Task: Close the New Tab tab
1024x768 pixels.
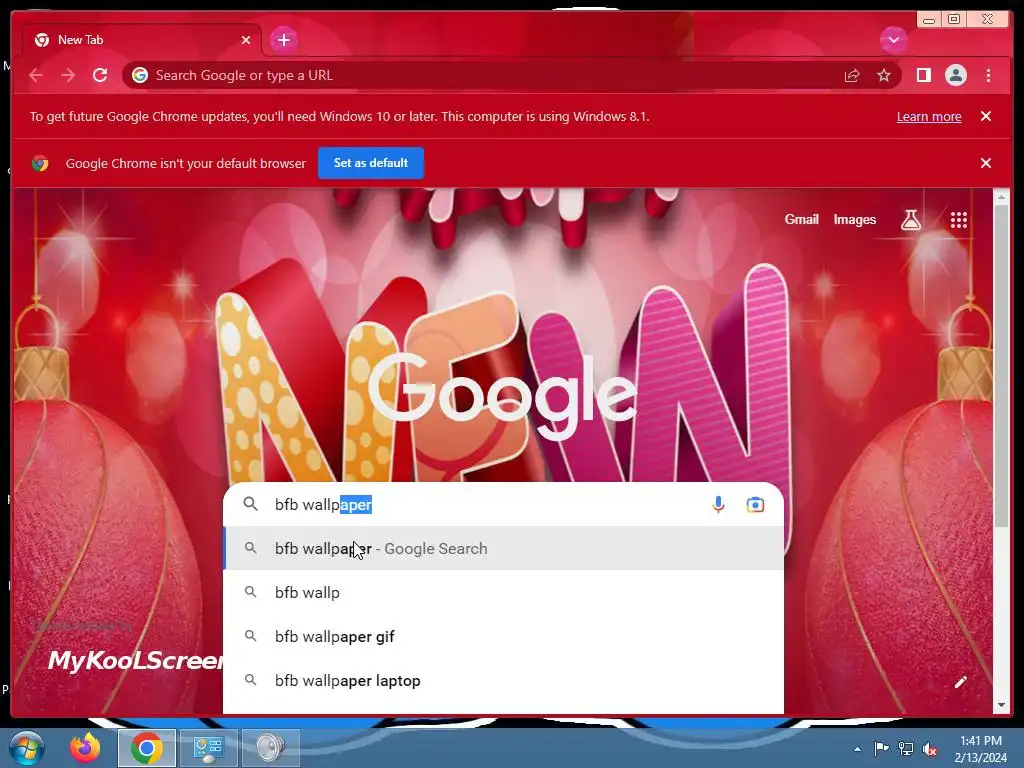Action: tap(246, 40)
